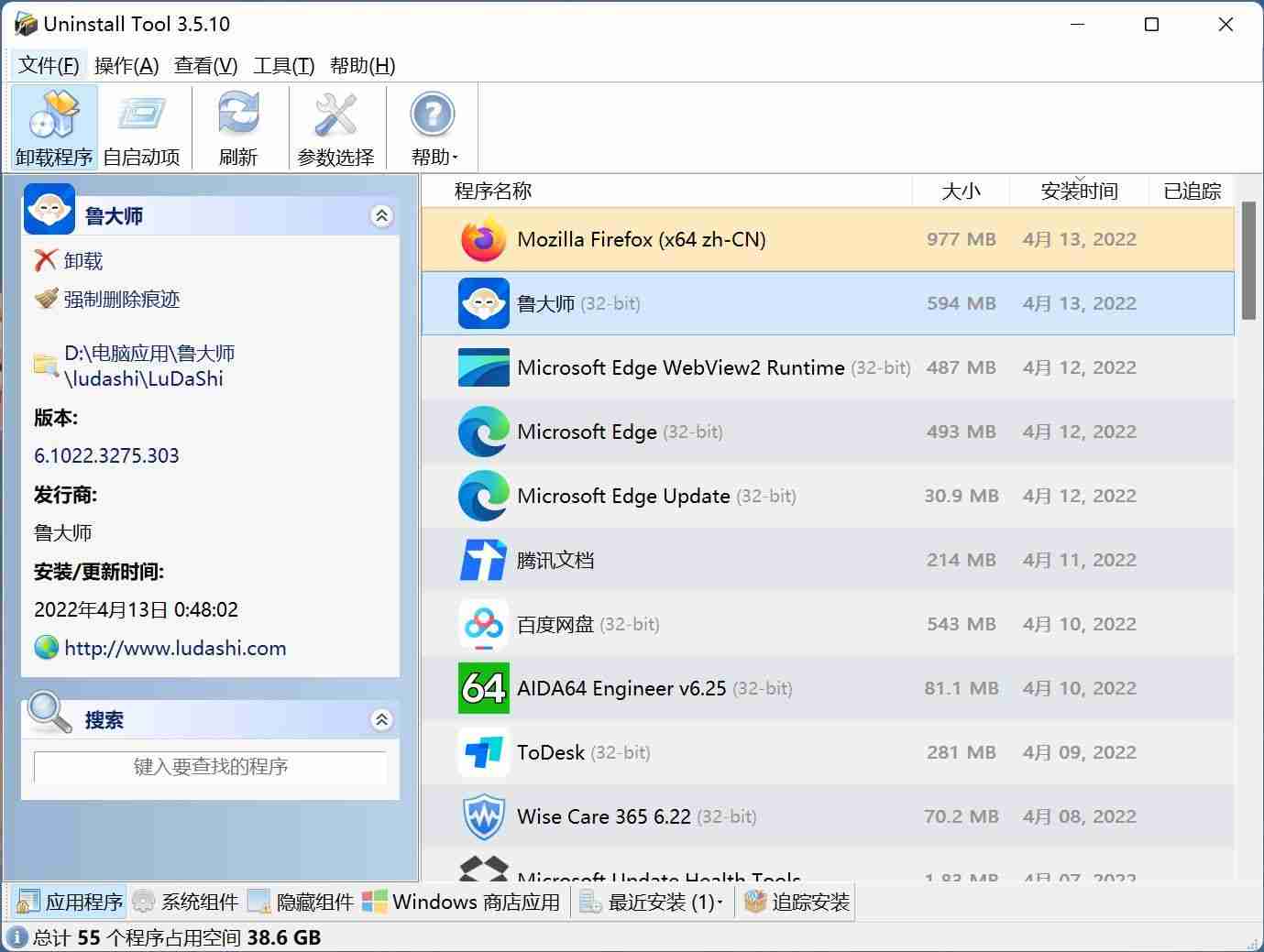Screen dimensions: 1264x952
Task: Switch to the 隐藏组件 tab
Action: [301, 902]
